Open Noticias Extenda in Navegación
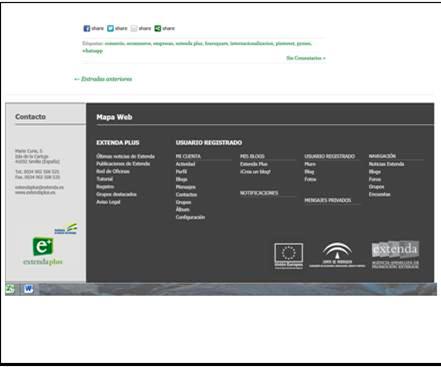Image resolution: width=441 pixels, height=367 pixels. (386, 164)
